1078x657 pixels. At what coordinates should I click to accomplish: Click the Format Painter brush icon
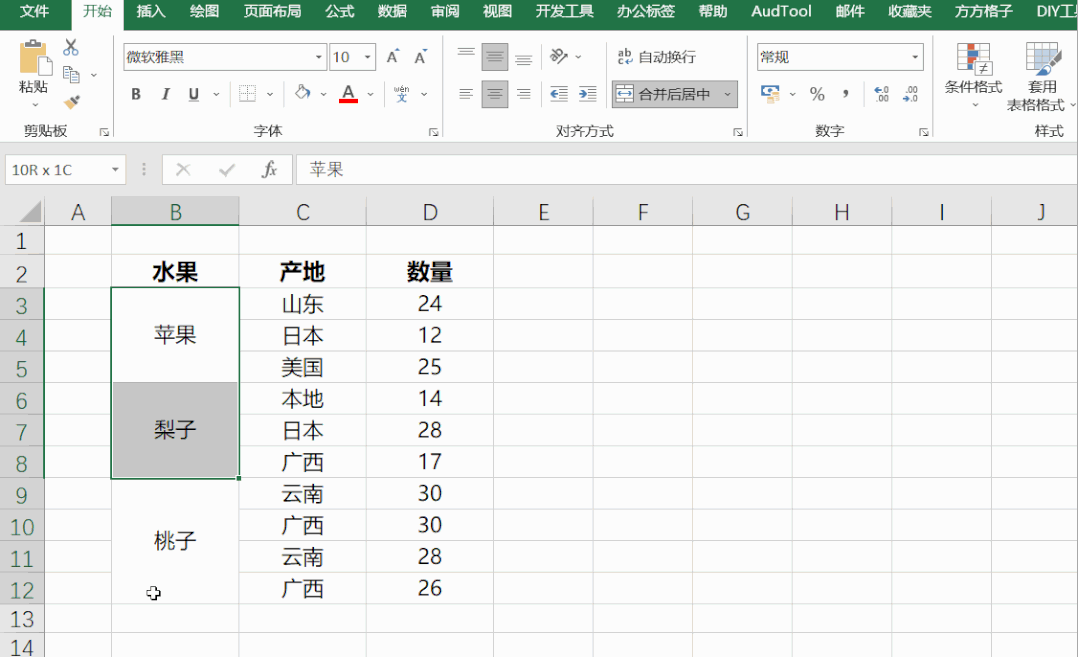click(72, 102)
